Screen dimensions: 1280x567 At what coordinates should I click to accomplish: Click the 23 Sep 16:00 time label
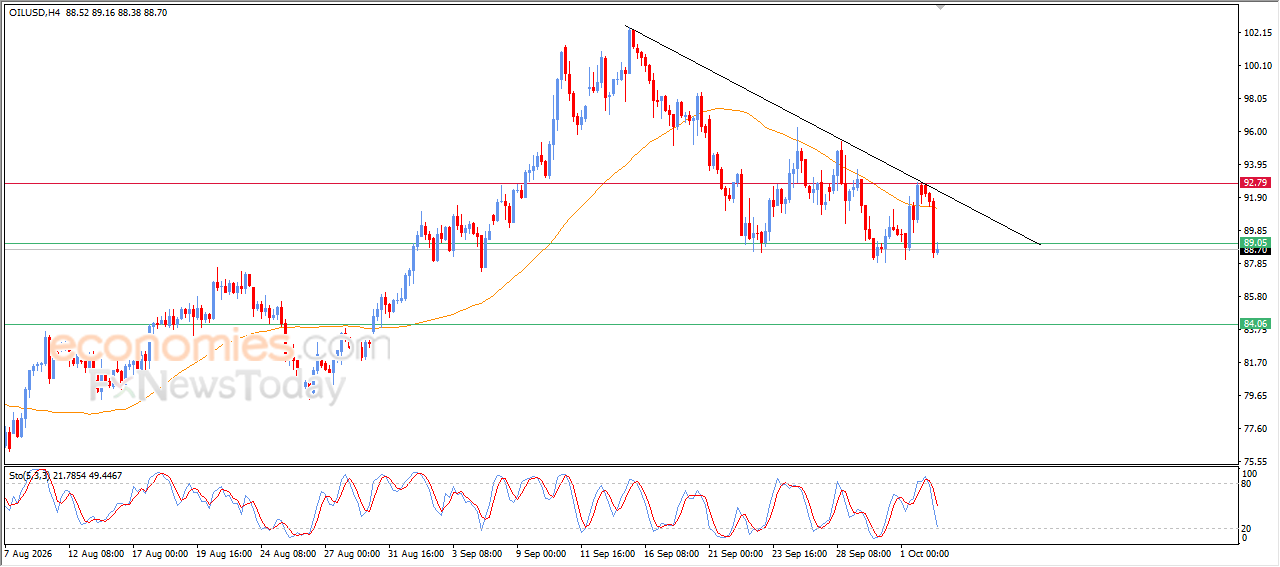800,553
